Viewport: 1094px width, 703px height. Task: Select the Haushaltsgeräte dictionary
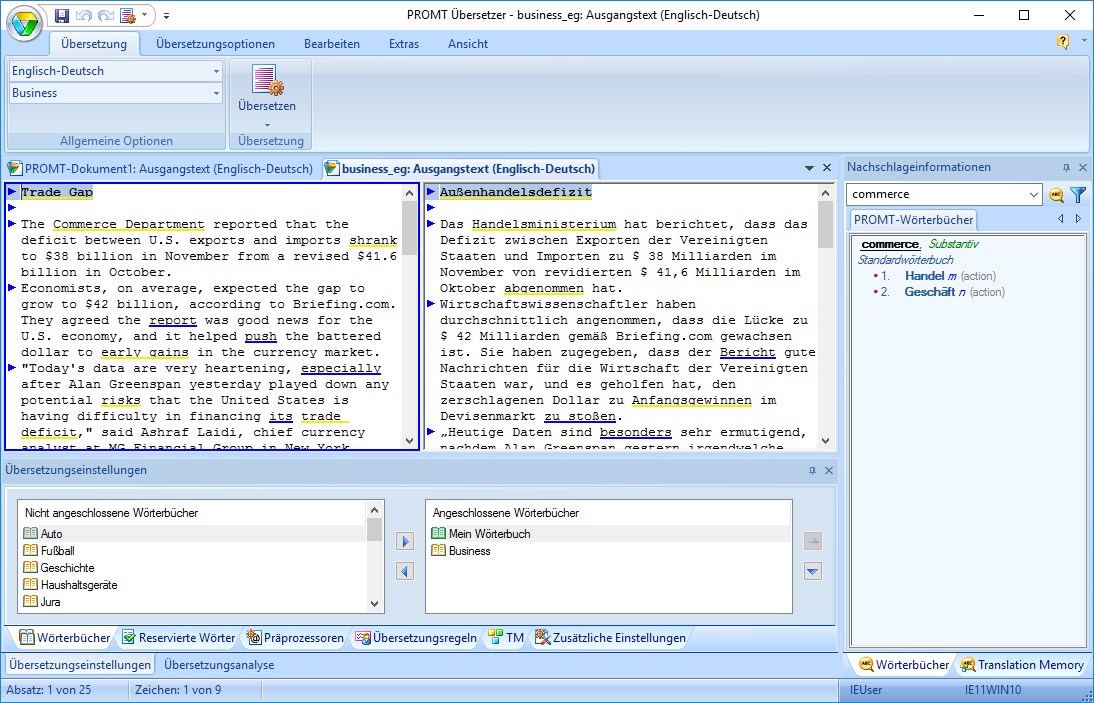pyautogui.click(x=193, y=584)
